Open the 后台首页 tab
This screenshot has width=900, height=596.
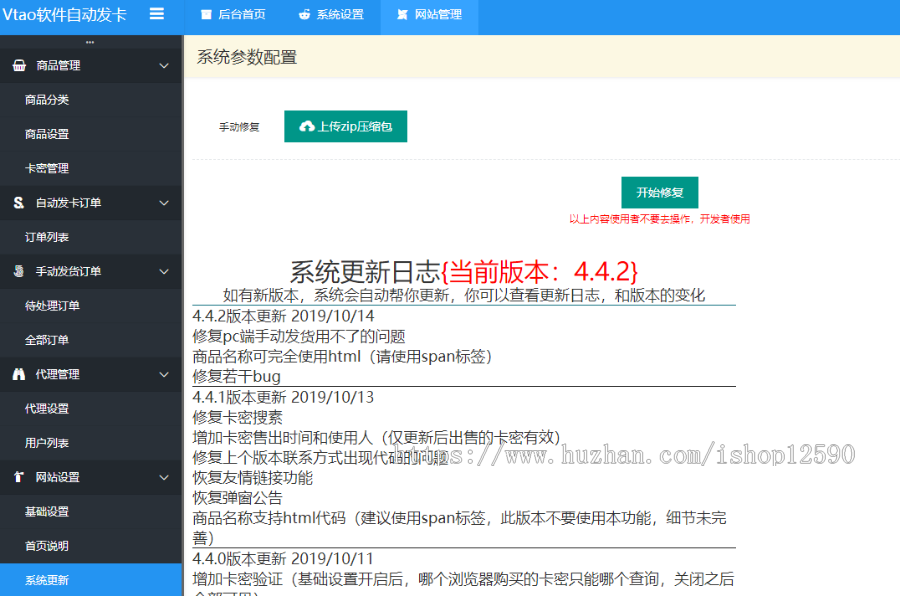click(233, 14)
